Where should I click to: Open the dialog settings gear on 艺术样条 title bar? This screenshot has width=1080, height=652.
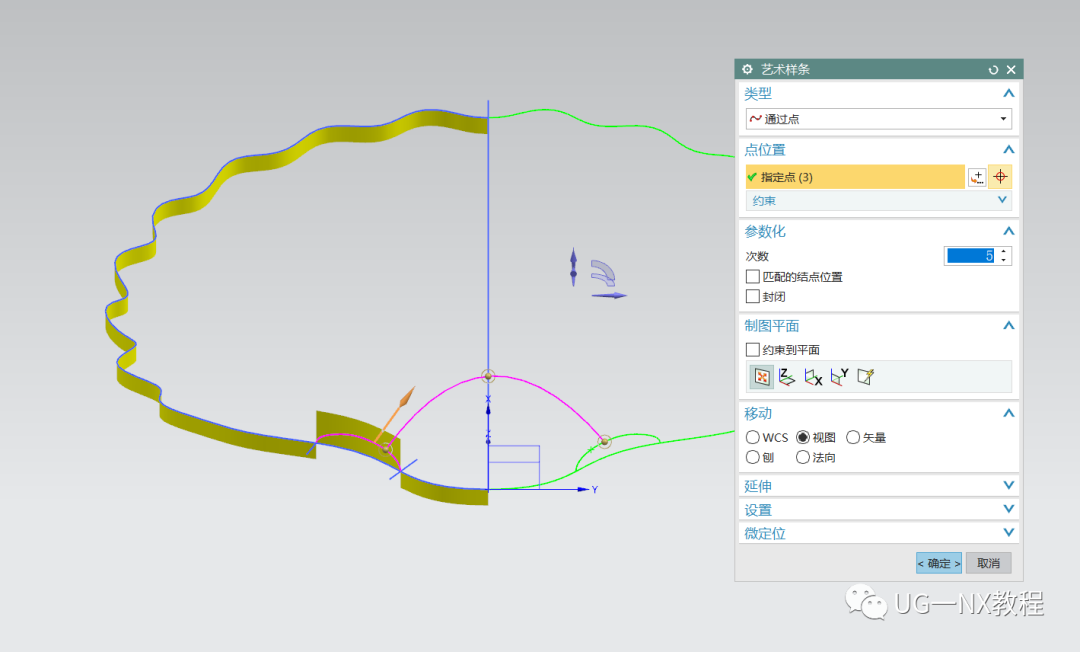(x=747, y=69)
